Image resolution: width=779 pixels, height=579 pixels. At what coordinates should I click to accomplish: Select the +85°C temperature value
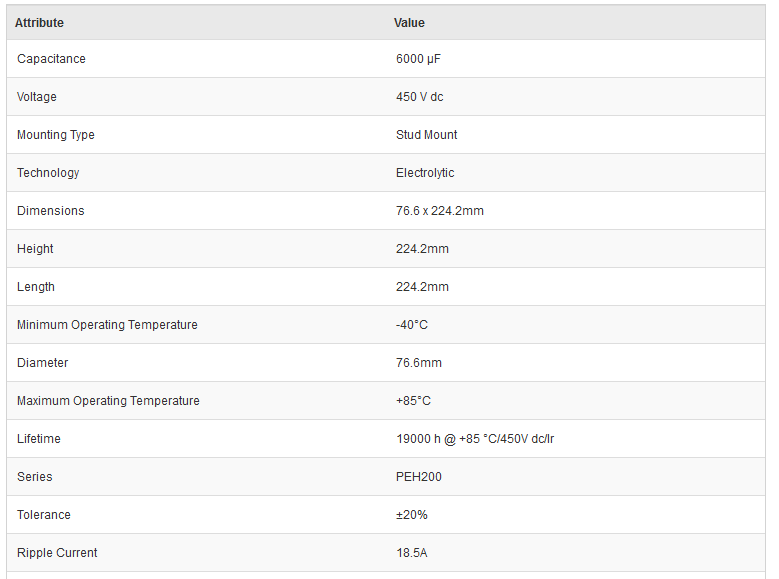click(413, 401)
